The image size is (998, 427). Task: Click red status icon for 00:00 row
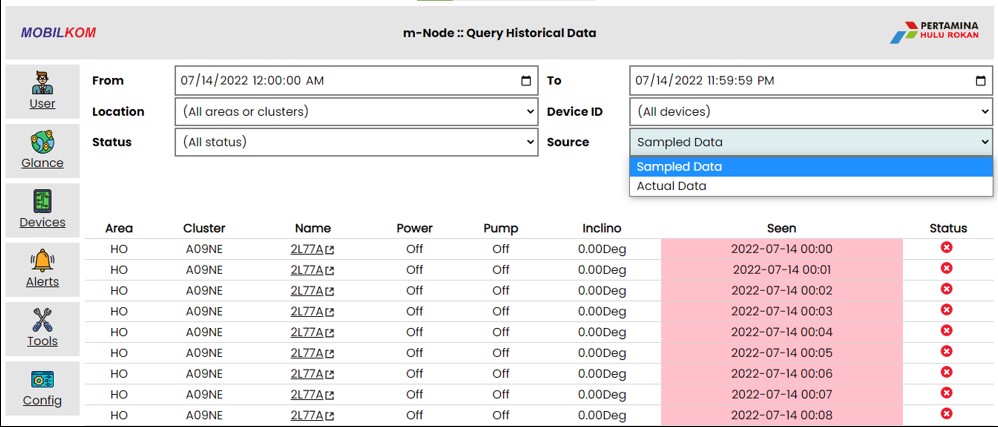click(x=946, y=248)
